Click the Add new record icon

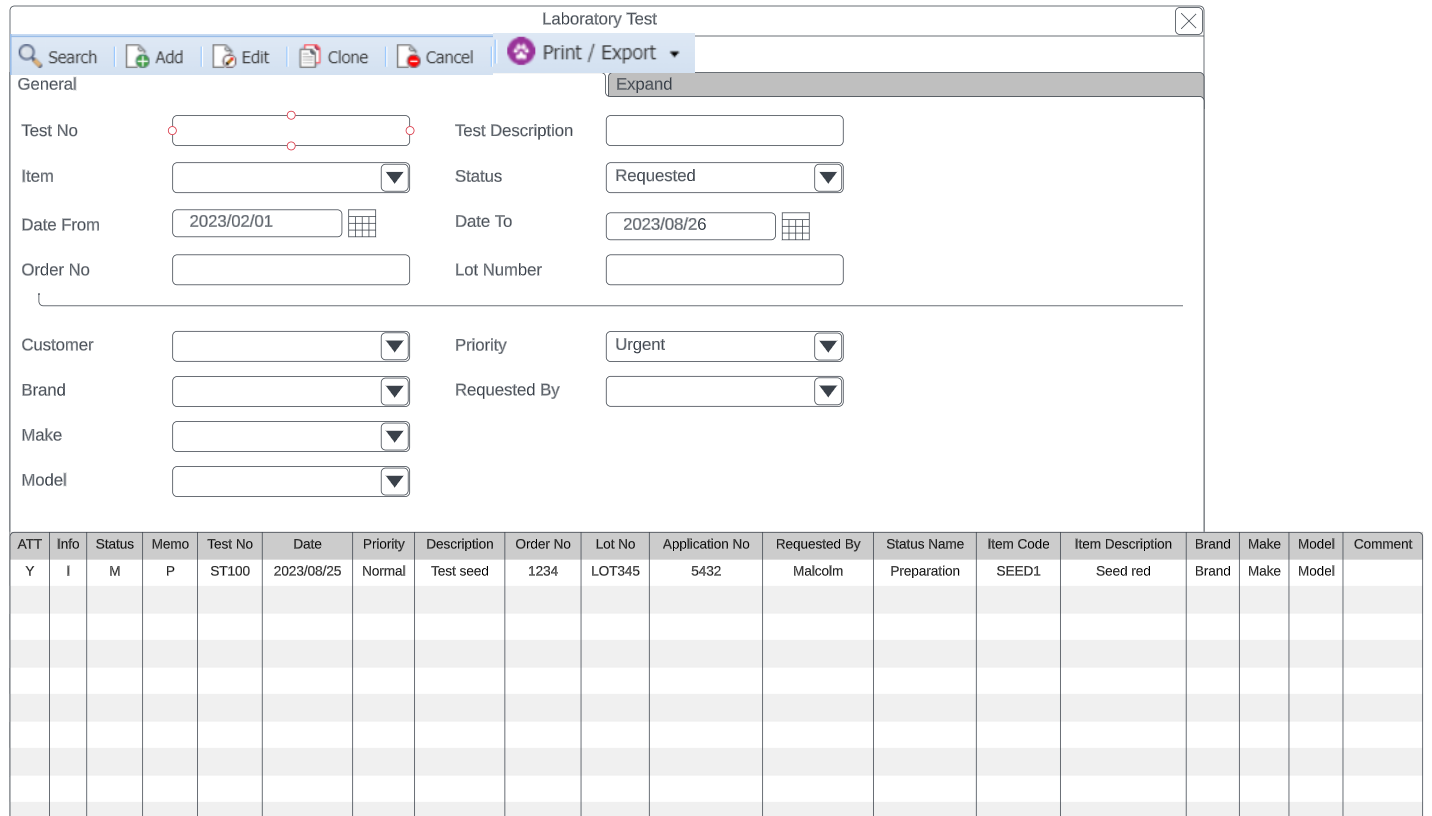pyautogui.click(x=138, y=57)
